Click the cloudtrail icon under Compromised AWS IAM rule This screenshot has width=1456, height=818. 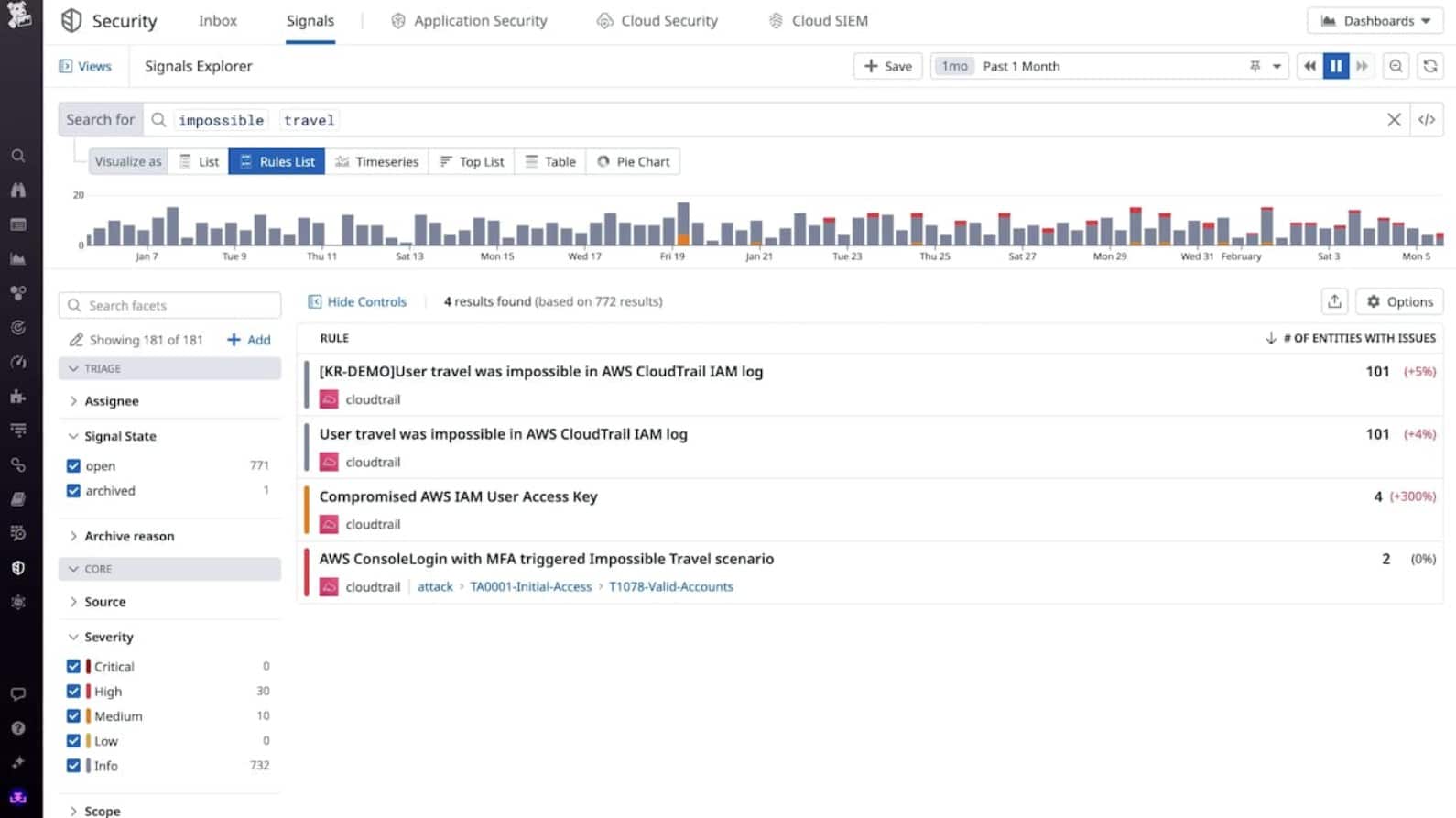click(x=329, y=524)
